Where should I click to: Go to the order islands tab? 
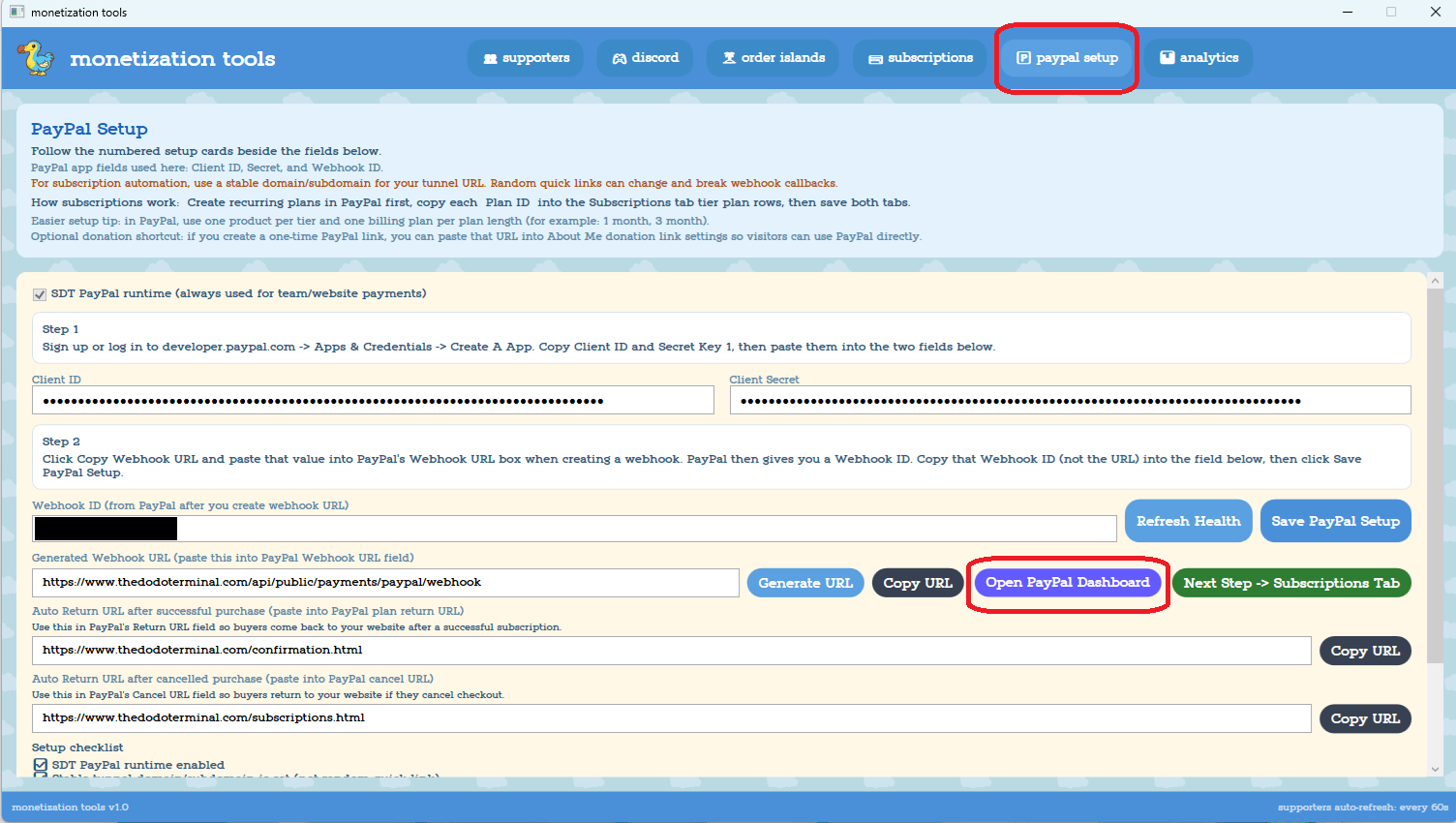click(x=773, y=58)
